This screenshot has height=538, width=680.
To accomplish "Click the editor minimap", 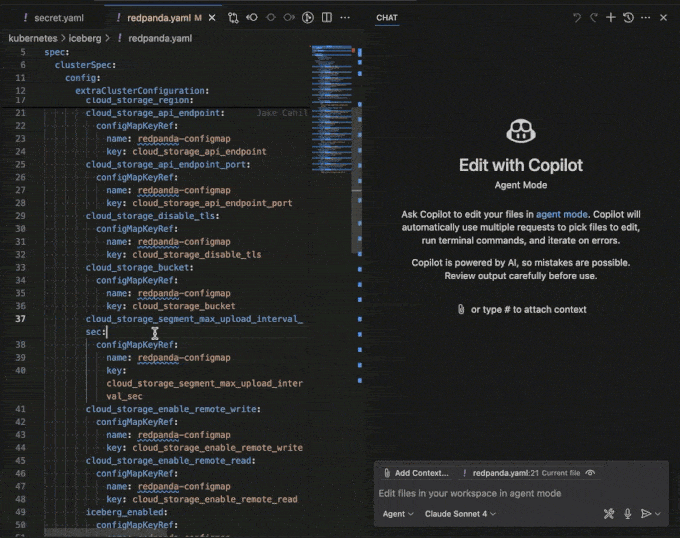I will point(331,108).
